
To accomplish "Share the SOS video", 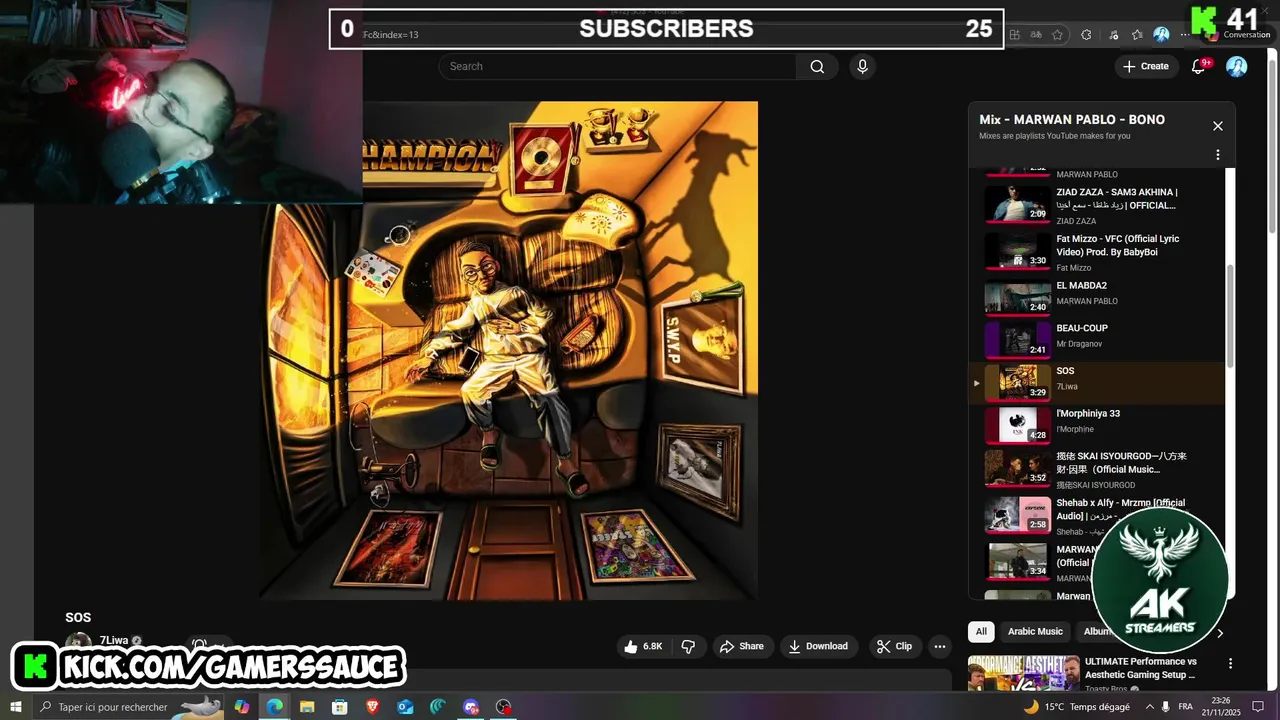I will (x=741, y=646).
